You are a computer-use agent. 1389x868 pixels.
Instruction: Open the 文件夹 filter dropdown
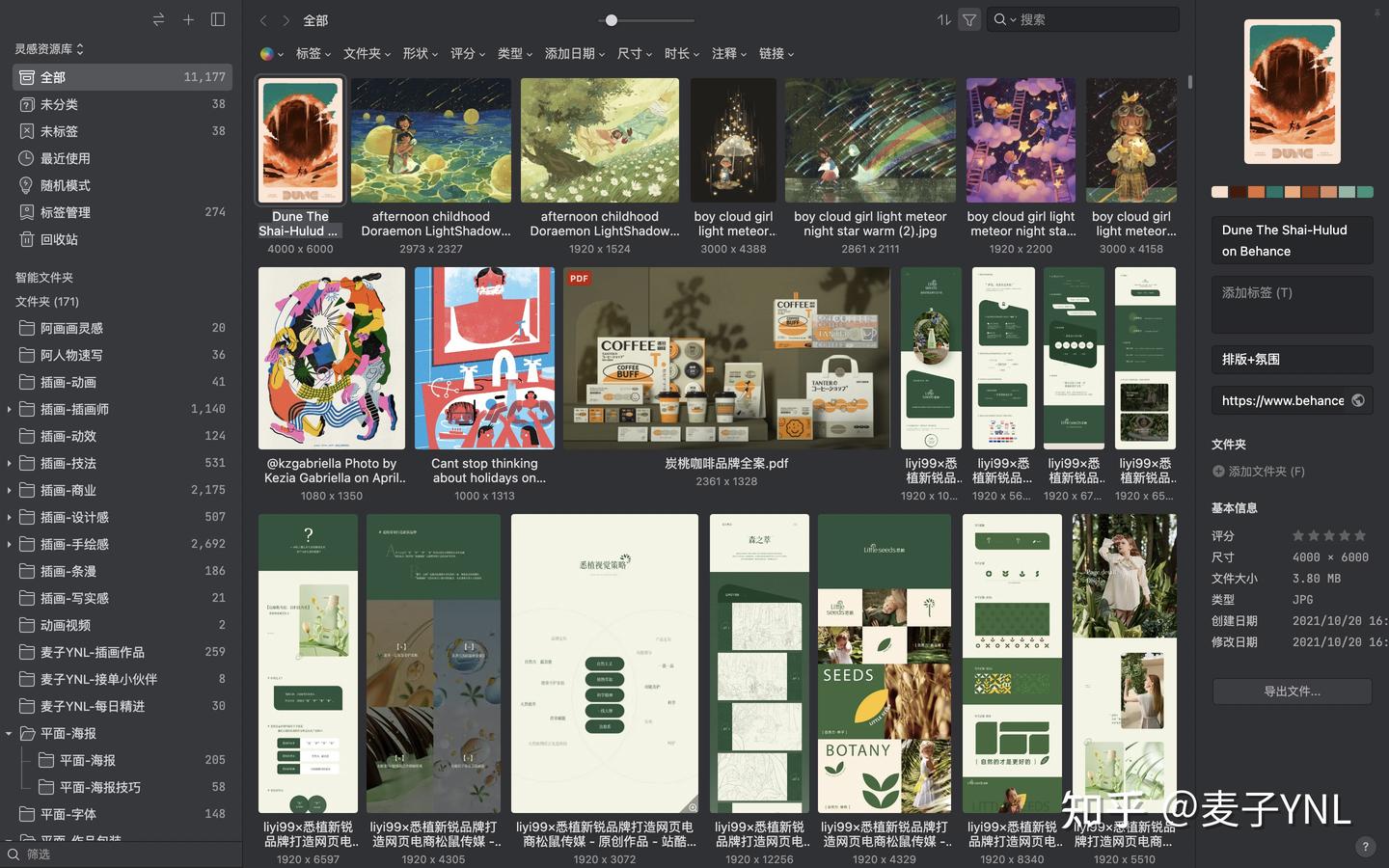click(x=368, y=54)
